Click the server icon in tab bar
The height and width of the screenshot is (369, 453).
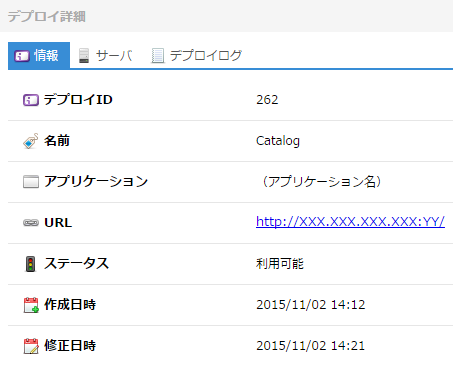point(84,55)
